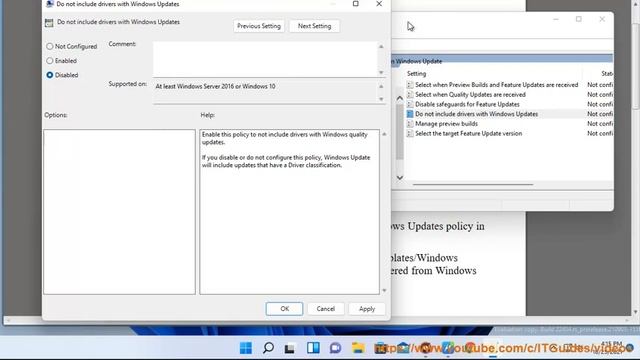Close the policy setting dialog

379,4
